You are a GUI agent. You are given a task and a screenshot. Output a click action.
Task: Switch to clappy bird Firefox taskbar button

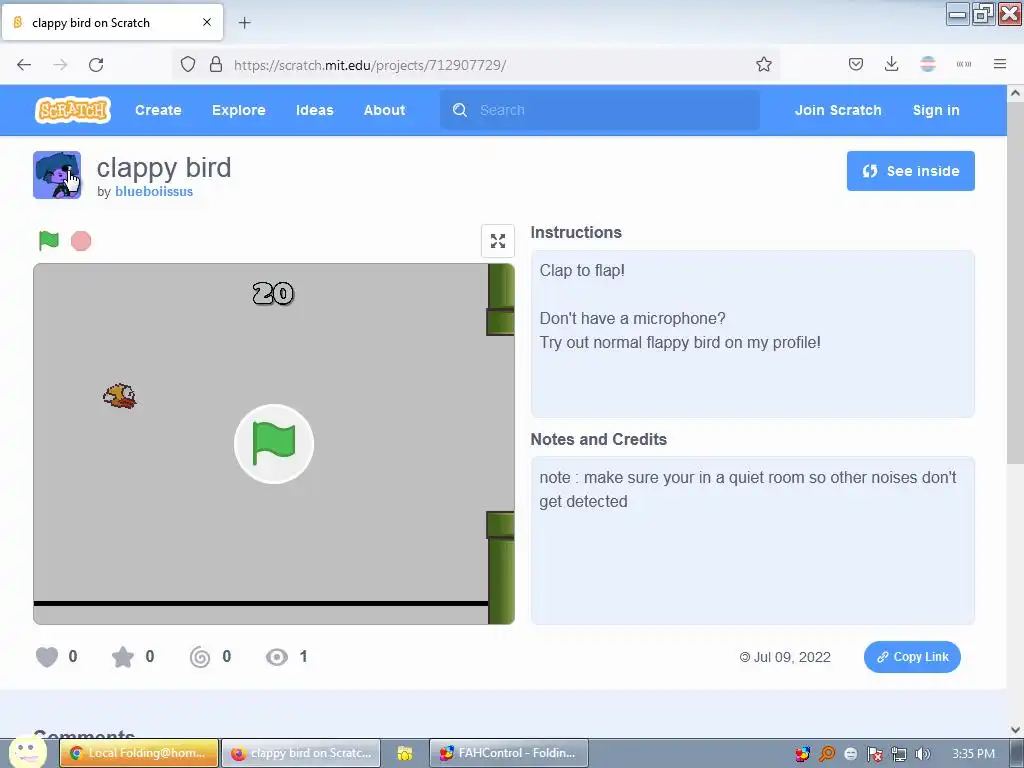(300, 753)
